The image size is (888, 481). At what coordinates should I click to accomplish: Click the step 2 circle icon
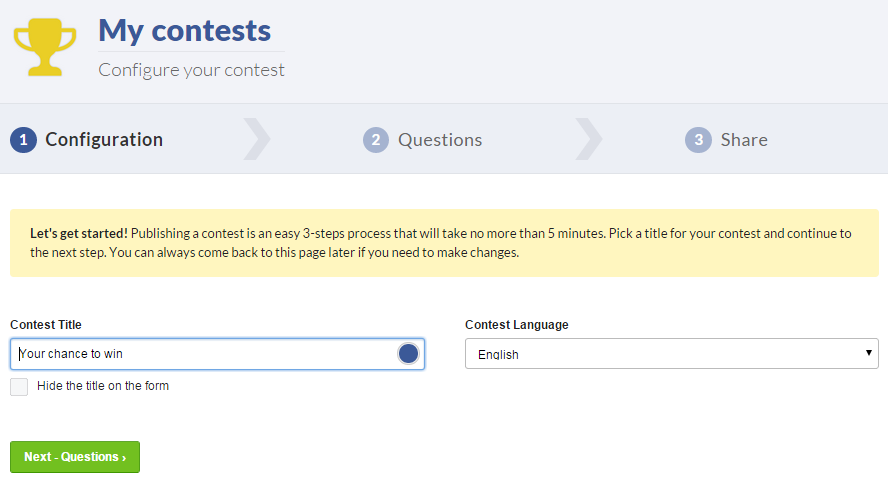(376, 140)
